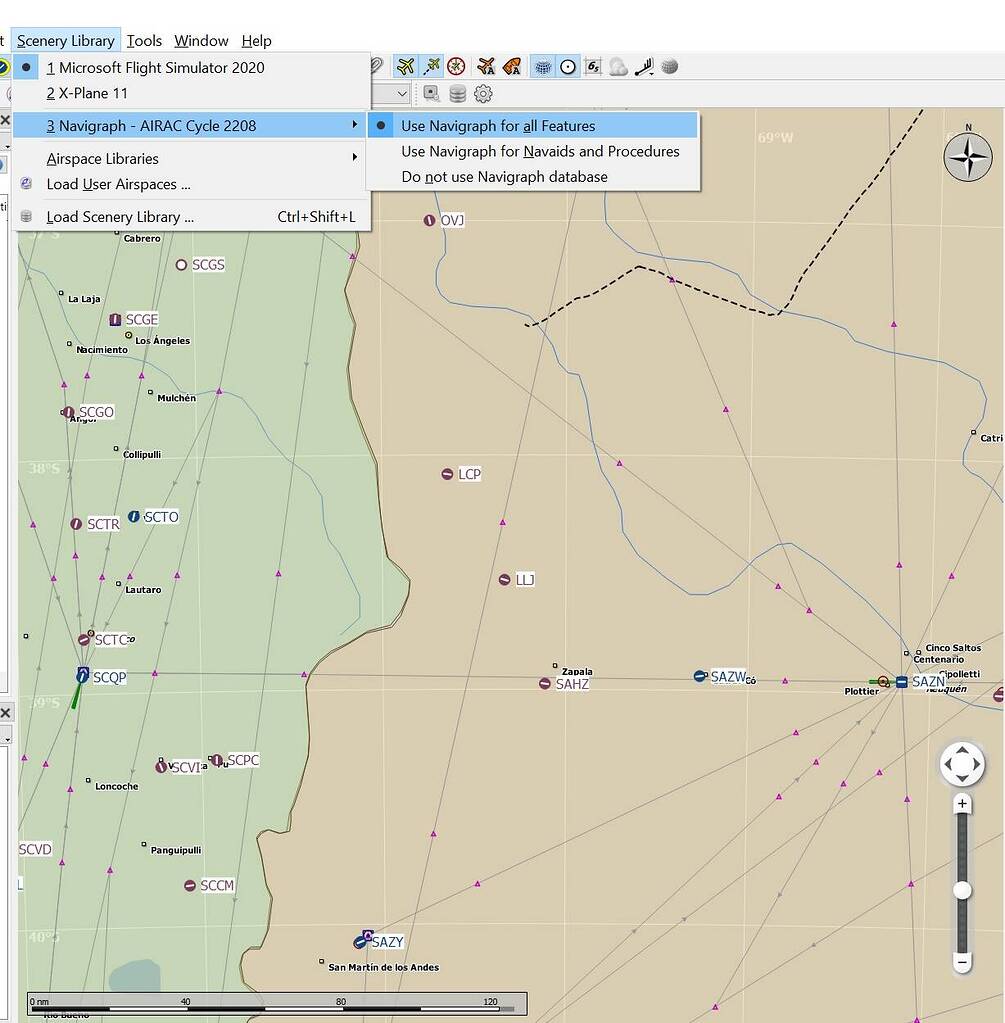Open the Tools menu
This screenshot has width=1005, height=1023.
pyautogui.click(x=144, y=41)
